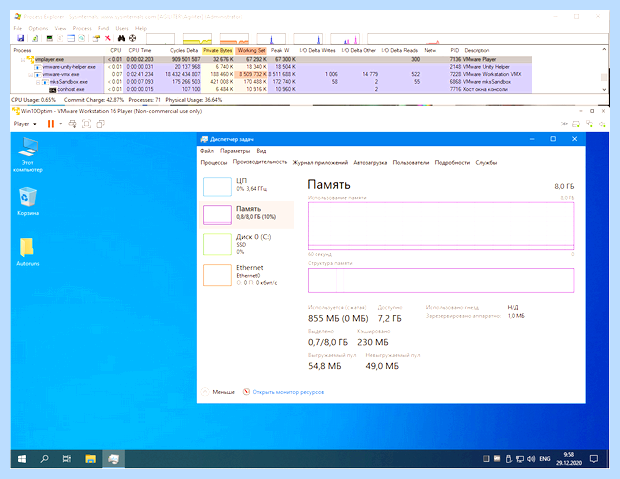Open the Find menu in Process Explorer
Viewport: 620px width, 479px height.
103,28
